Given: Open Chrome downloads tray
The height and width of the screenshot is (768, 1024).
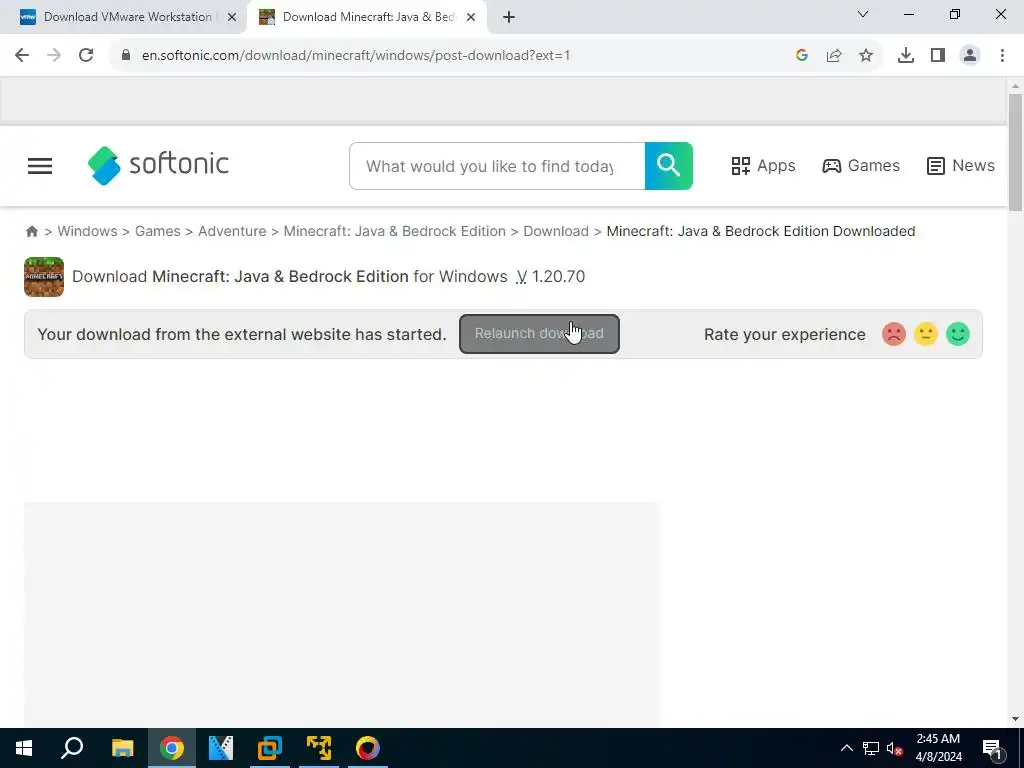Looking at the screenshot, I should (906, 56).
